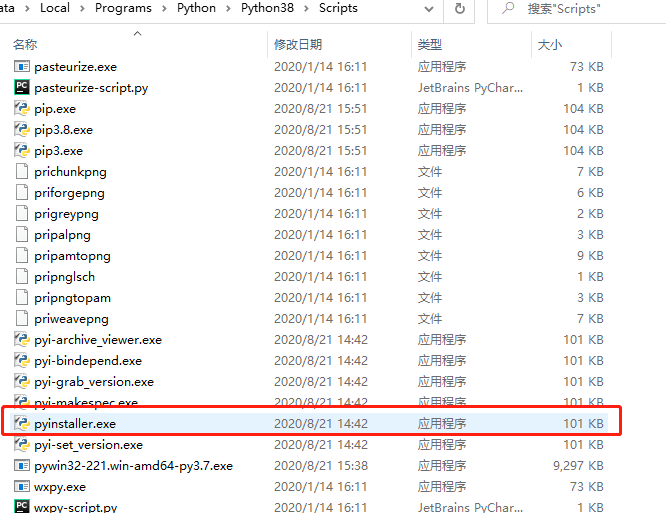This screenshot has height=513, width=666.
Task: Click the 2020/8/21 15:38 date value
Action: (321, 466)
